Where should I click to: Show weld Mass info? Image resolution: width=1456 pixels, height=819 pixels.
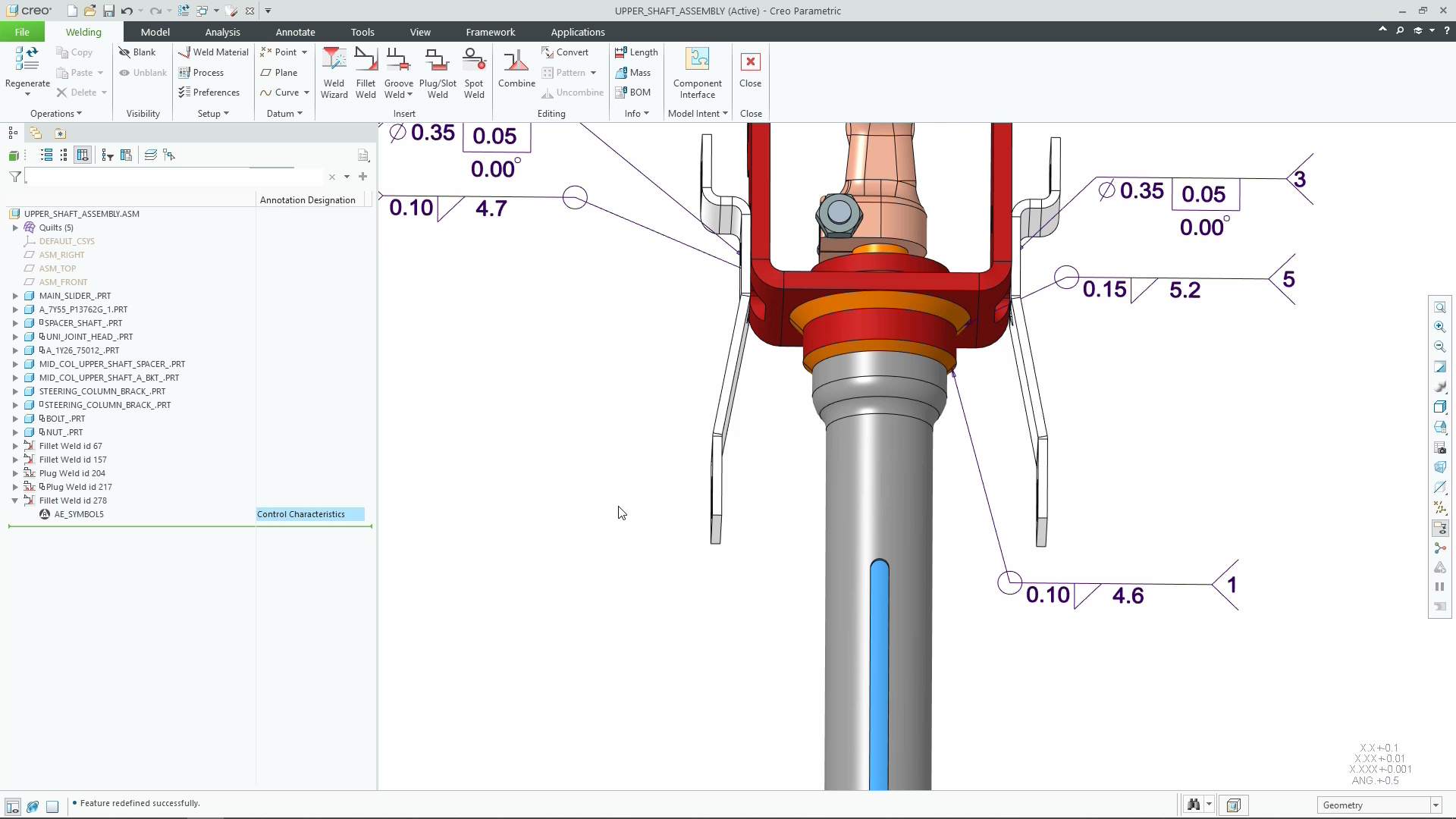click(633, 73)
